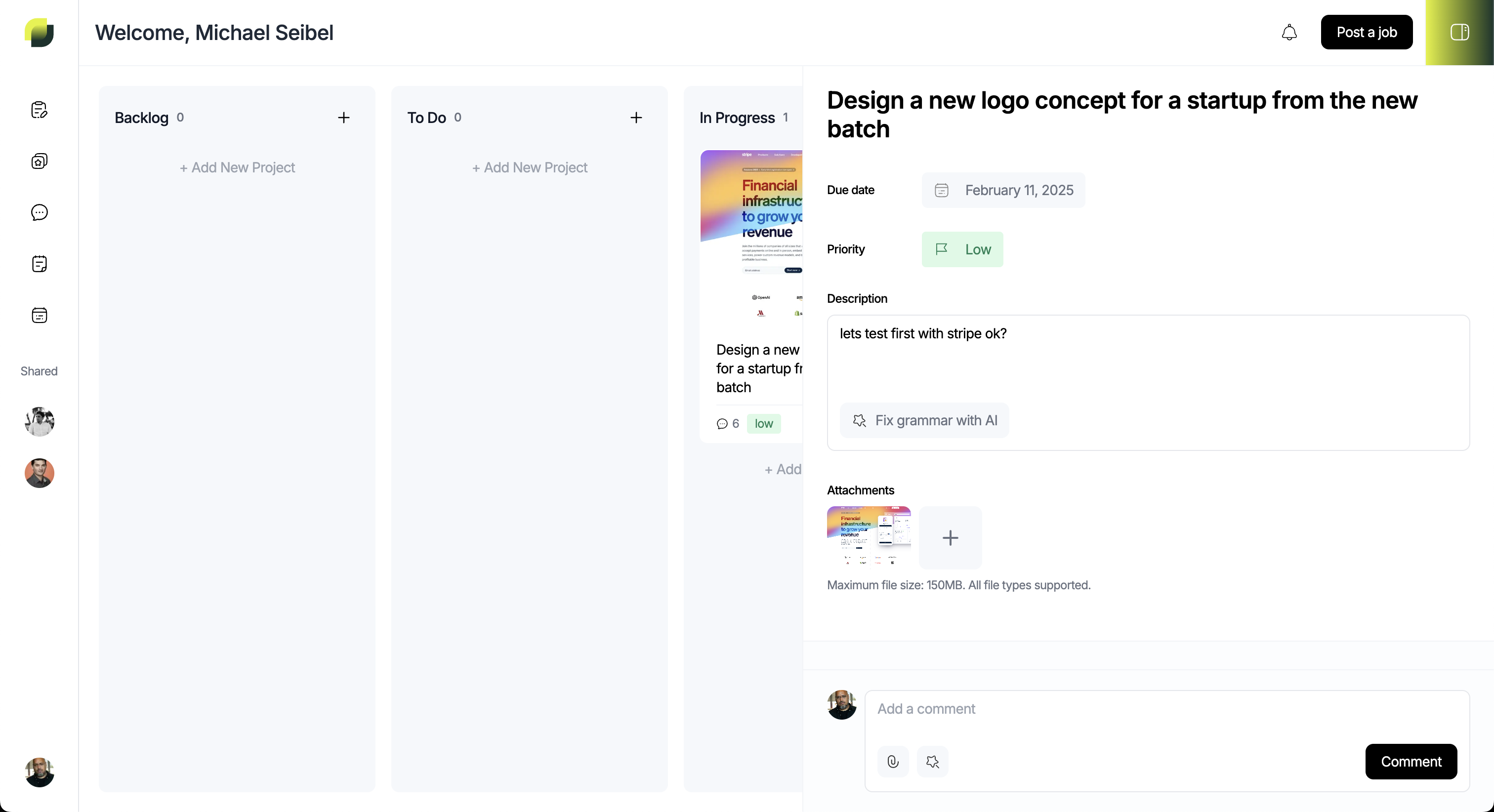Click the notification bell icon
Screen dimensions: 1494x812
coord(1288,33)
